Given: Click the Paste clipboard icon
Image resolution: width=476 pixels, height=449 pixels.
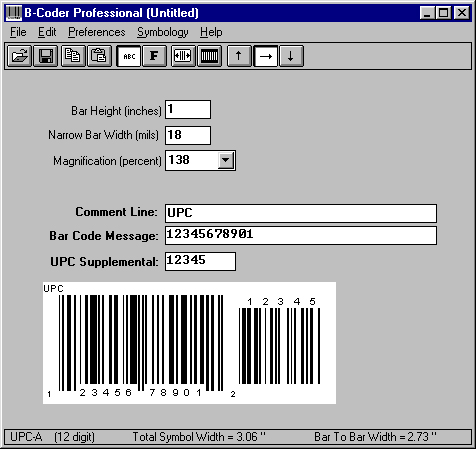Looking at the screenshot, I should (x=99, y=56).
